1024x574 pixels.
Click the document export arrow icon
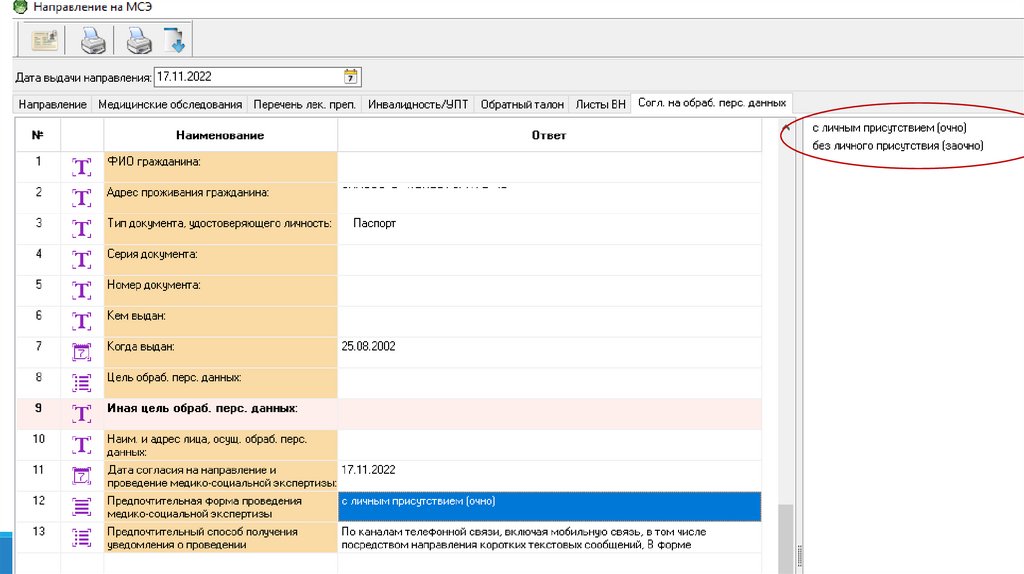click(174, 41)
